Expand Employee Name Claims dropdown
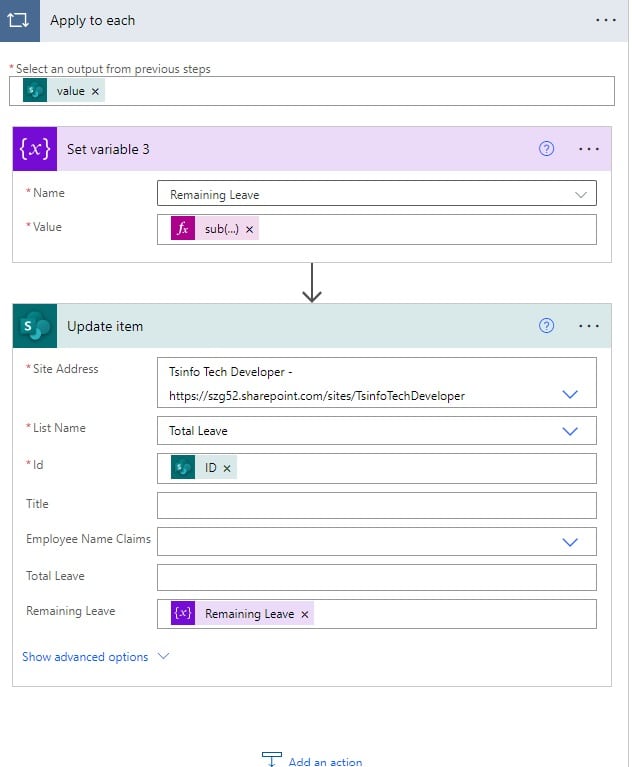632x767 pixels. click(x=570, y=542)
